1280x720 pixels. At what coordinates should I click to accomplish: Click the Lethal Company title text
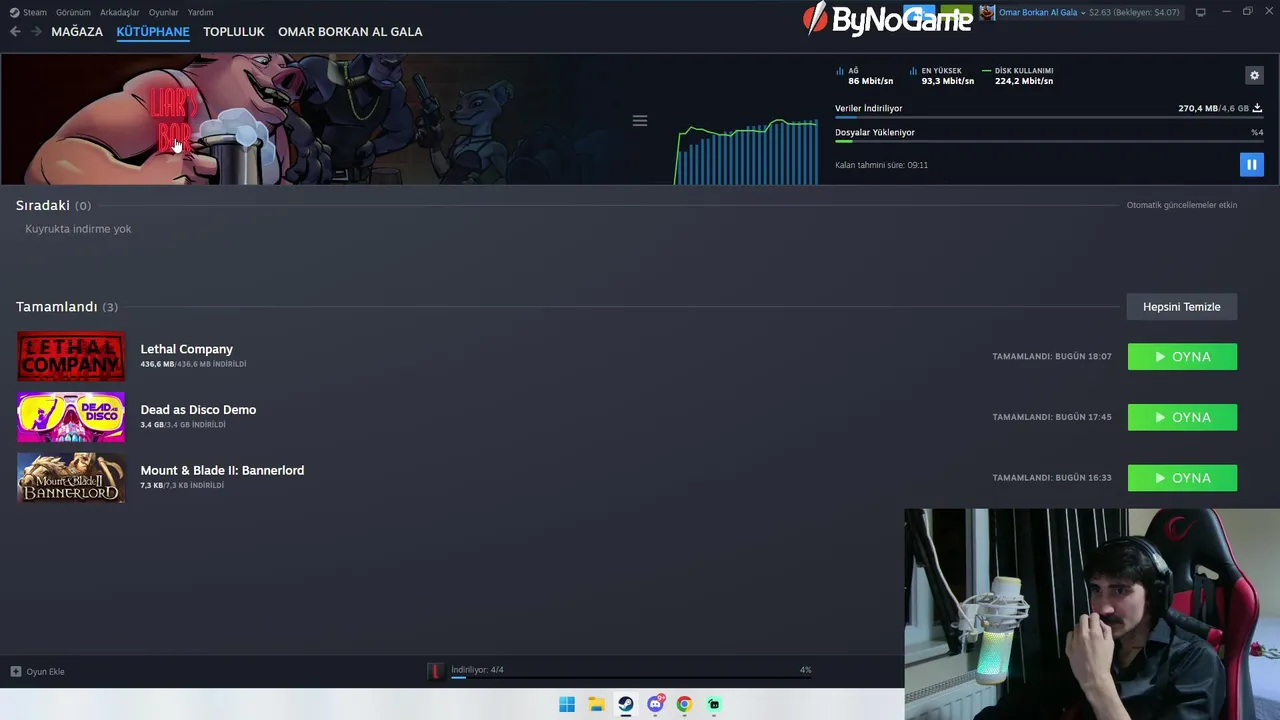coord(186,349)
